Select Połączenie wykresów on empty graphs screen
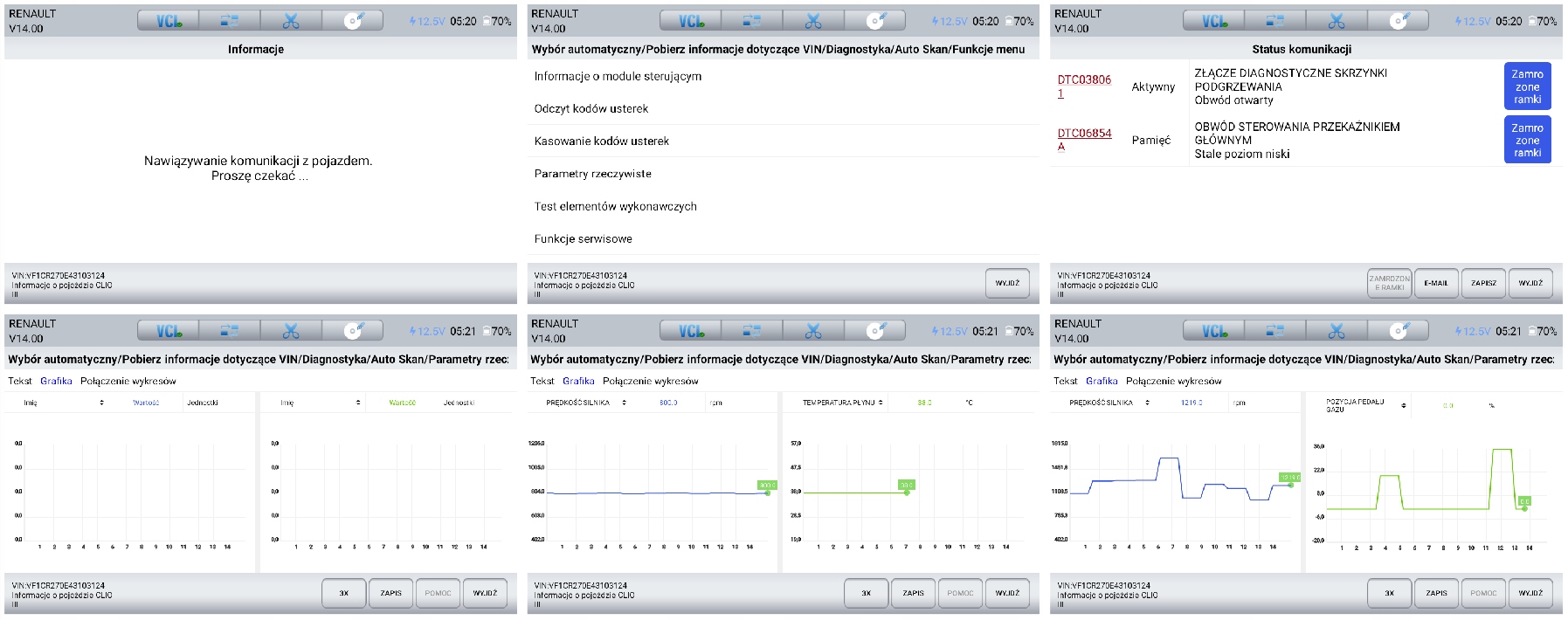 pos(128,381)
